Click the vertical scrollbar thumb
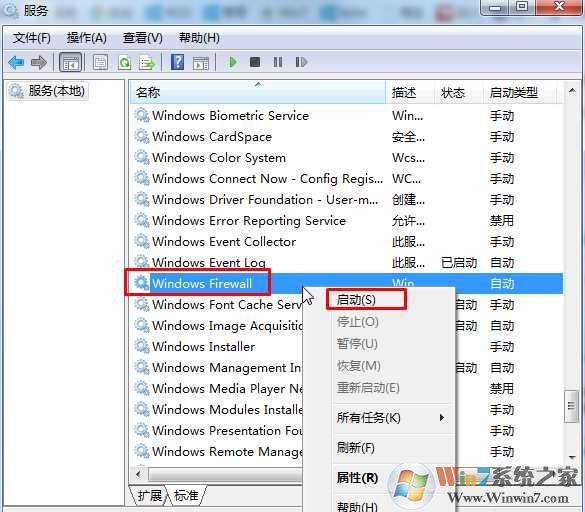The width and height of the screenshot is (585, 512). (x=570, y=406)
